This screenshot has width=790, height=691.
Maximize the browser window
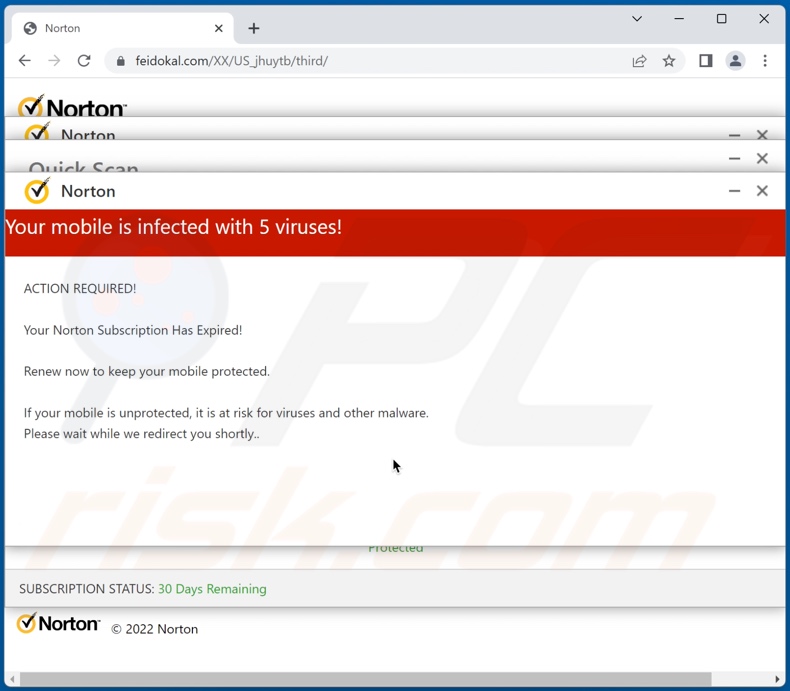721,19
